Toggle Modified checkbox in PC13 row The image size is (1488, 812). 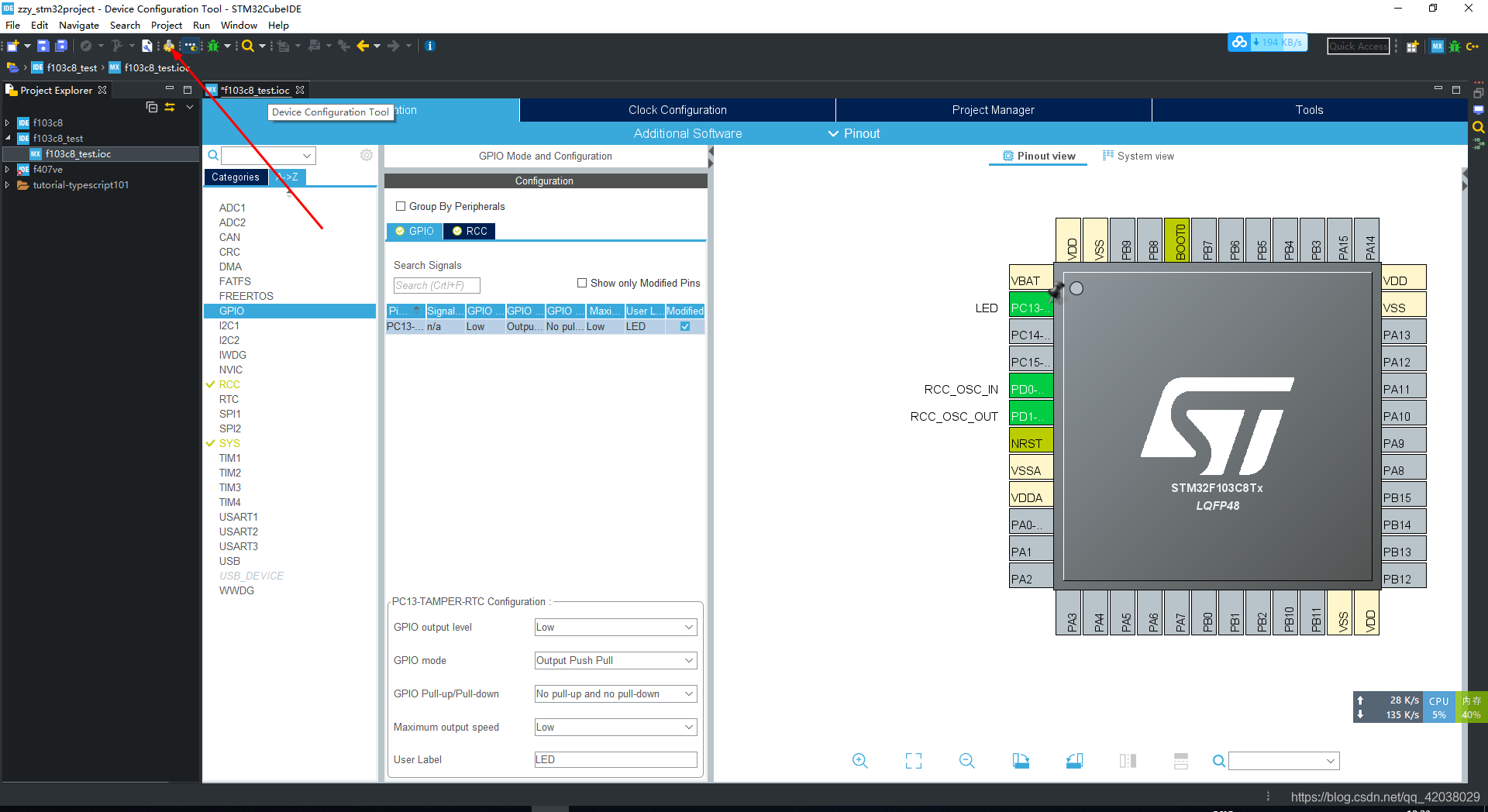tap(685, 326)
